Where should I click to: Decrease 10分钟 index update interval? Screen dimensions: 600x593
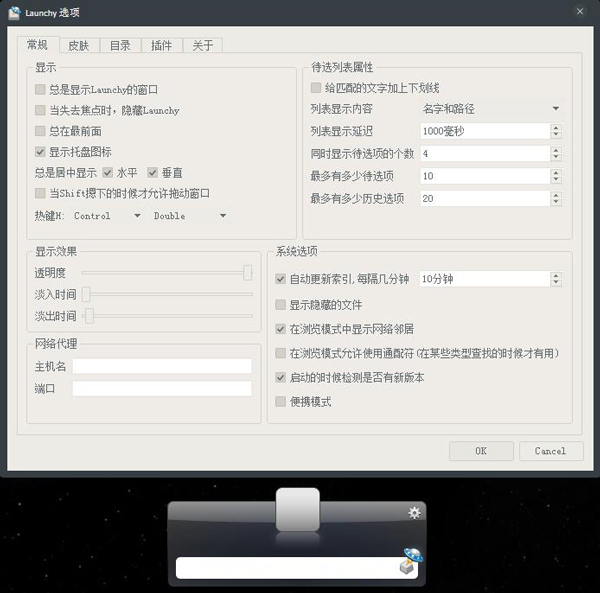(556, 283)
